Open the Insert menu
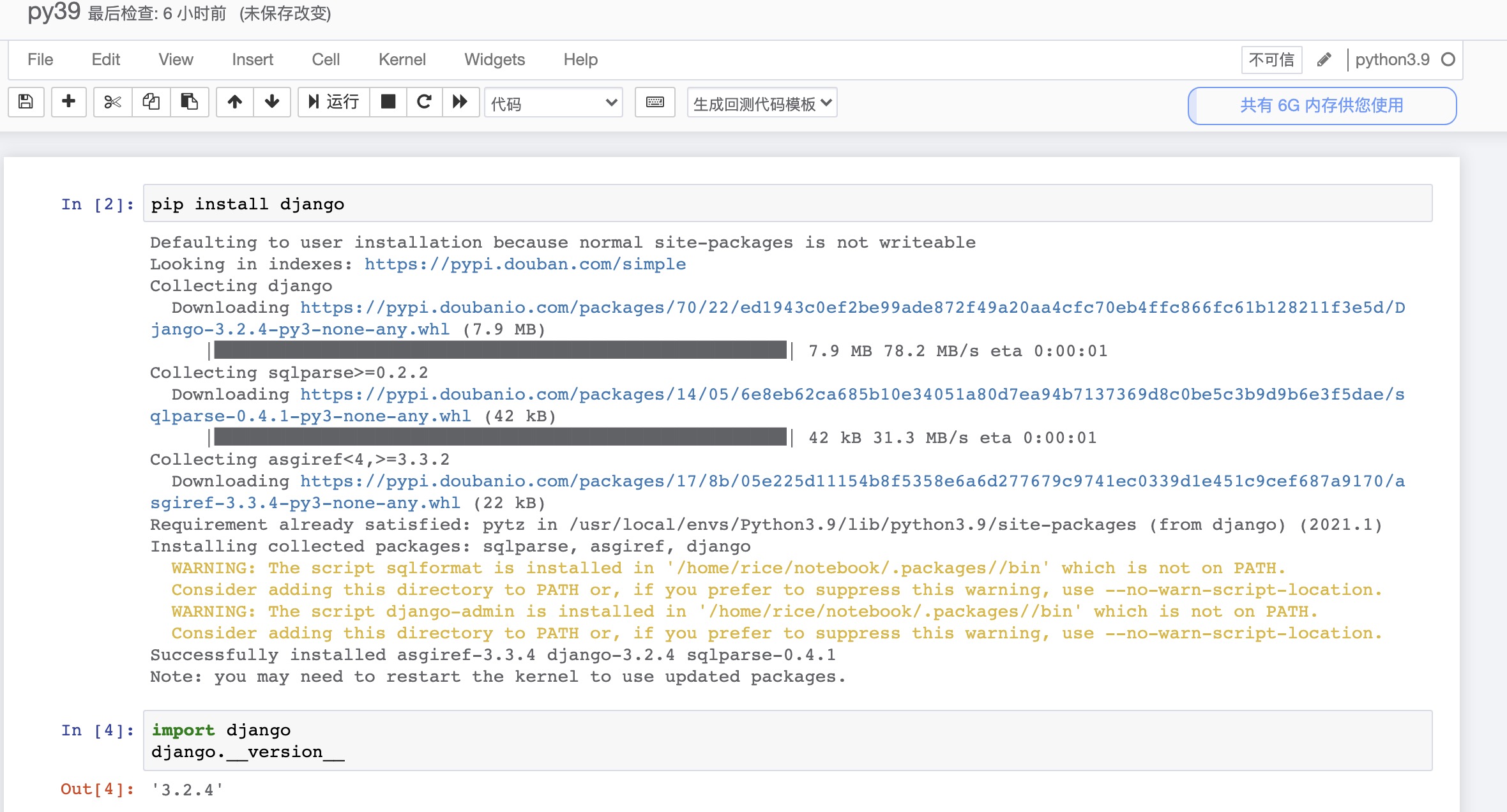 click(253, 59)
